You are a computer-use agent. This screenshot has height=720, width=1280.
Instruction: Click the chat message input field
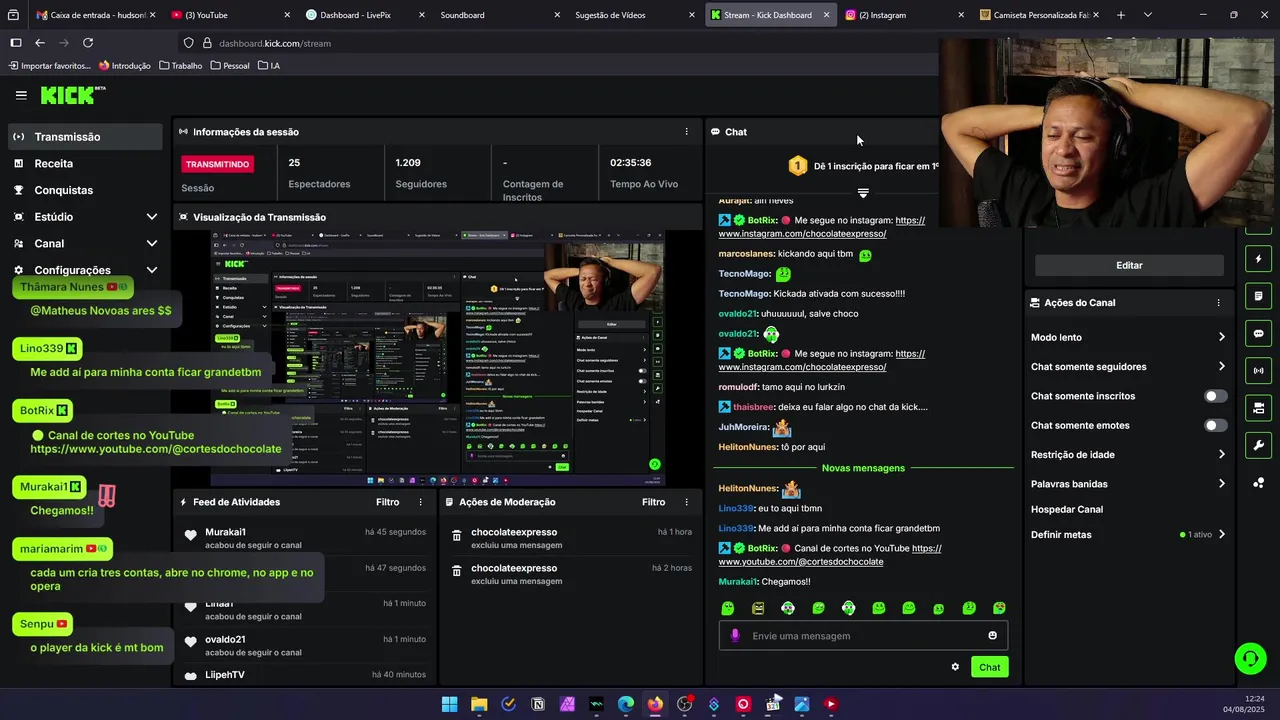point(863,636)
